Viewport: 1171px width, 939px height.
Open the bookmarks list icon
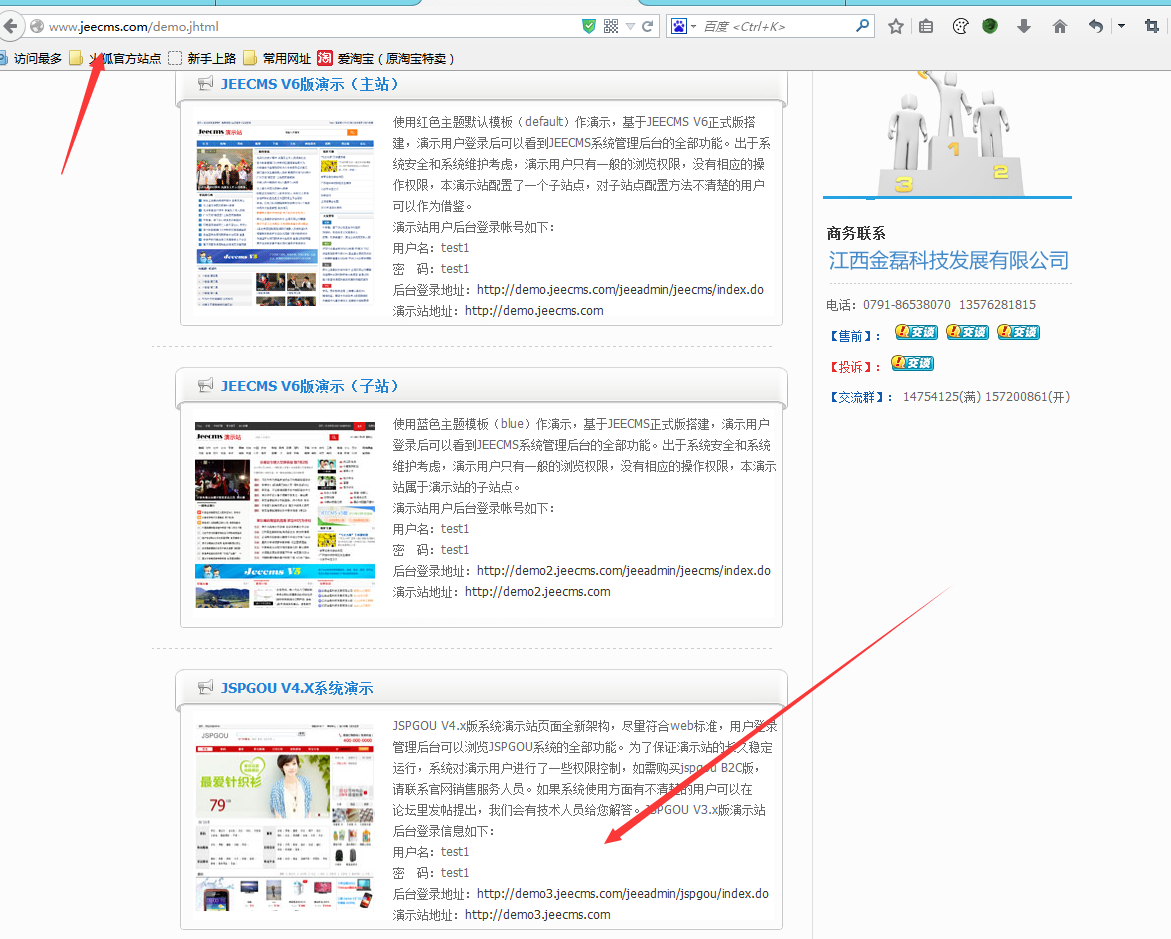click(926, 27)
